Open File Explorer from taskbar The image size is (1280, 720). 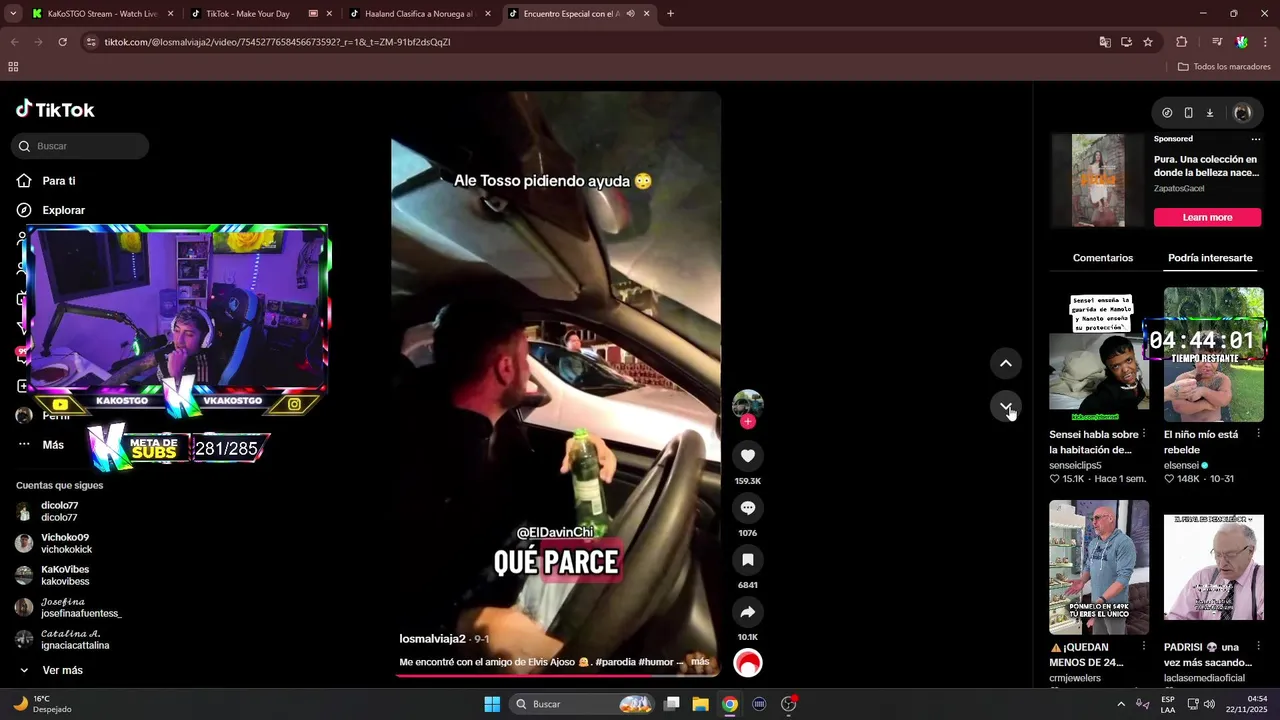click(700, 704)
